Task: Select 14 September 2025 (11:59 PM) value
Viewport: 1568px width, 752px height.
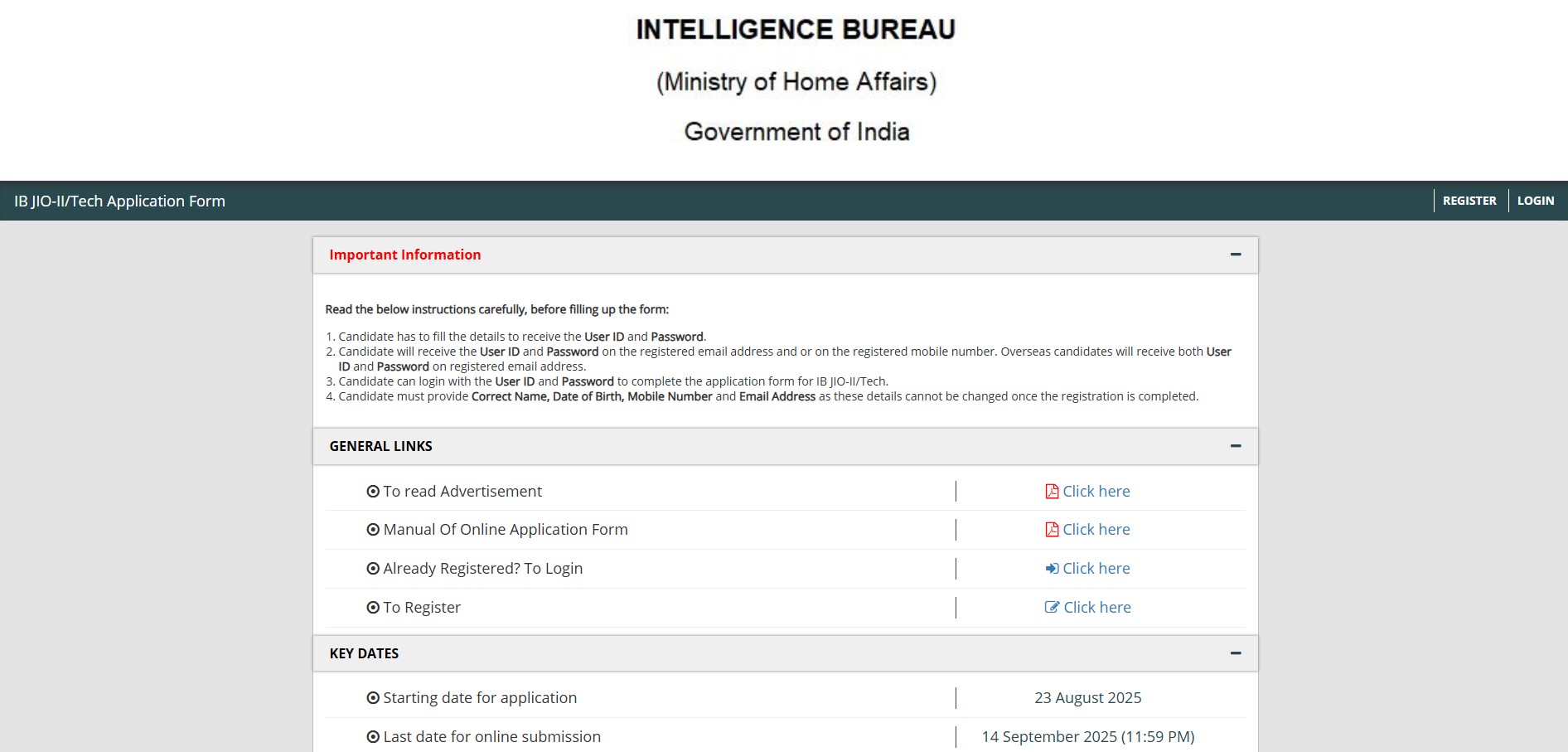Action: pyautogui.click(x=1087, y=736)
